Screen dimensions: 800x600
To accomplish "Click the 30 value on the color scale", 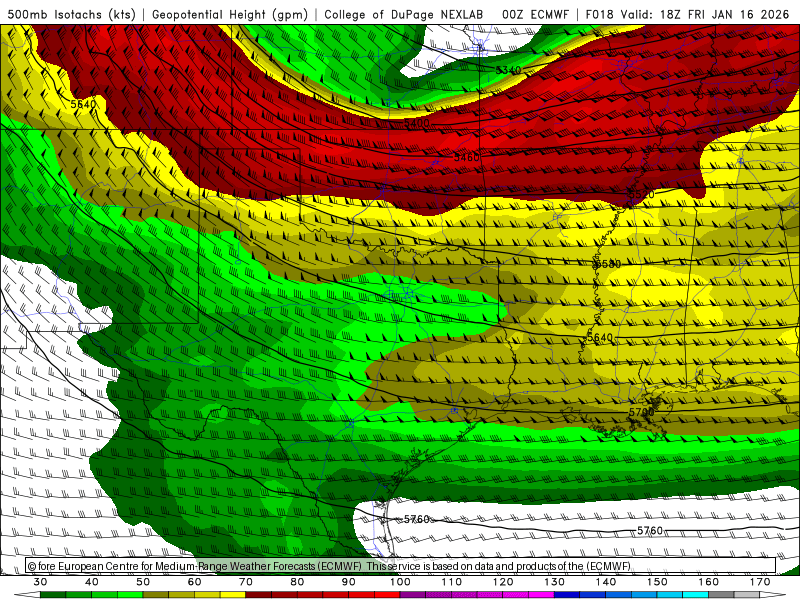I will tap(40, 582).
